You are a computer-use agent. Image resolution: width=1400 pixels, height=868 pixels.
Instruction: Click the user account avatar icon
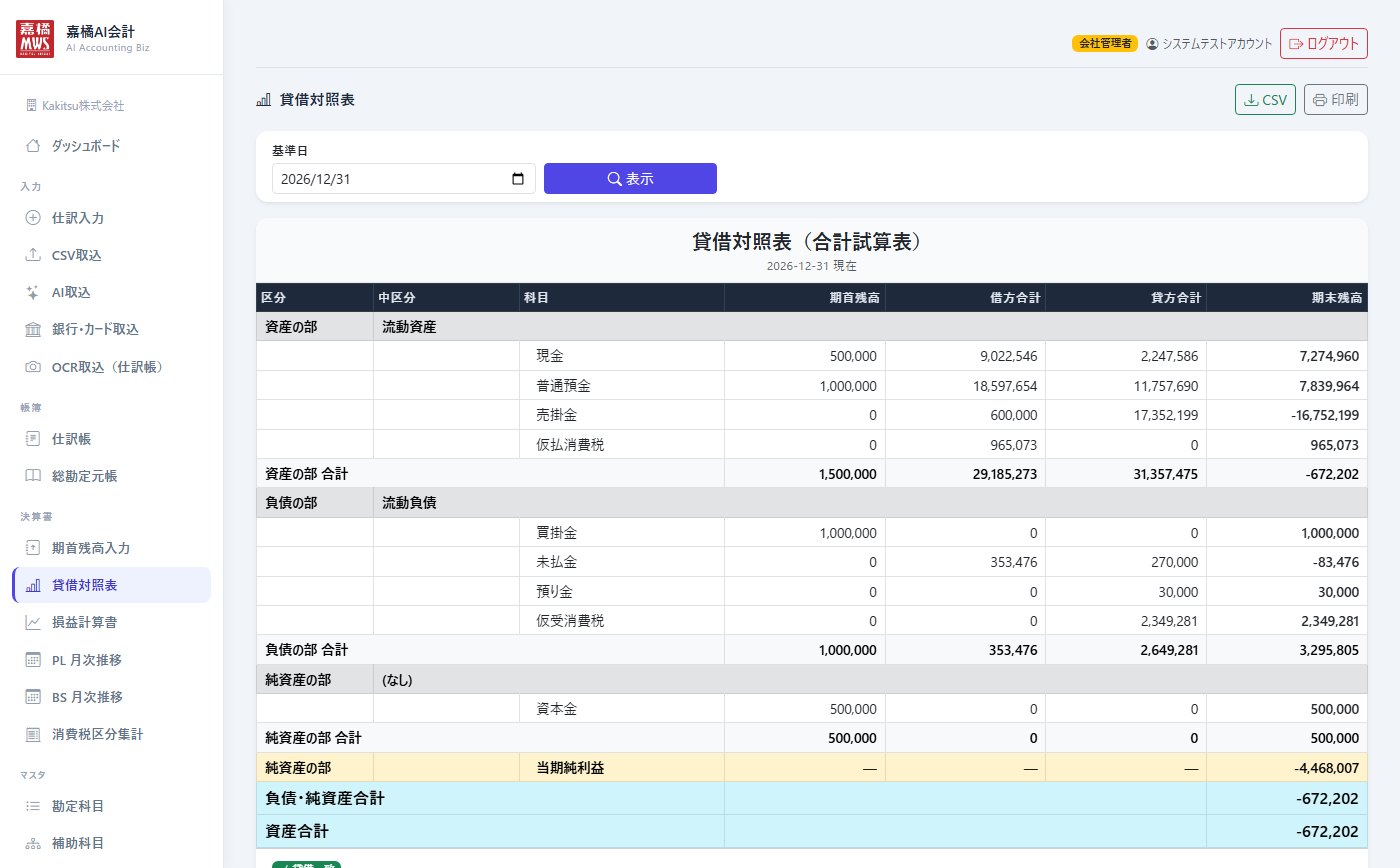(1152, 44)
